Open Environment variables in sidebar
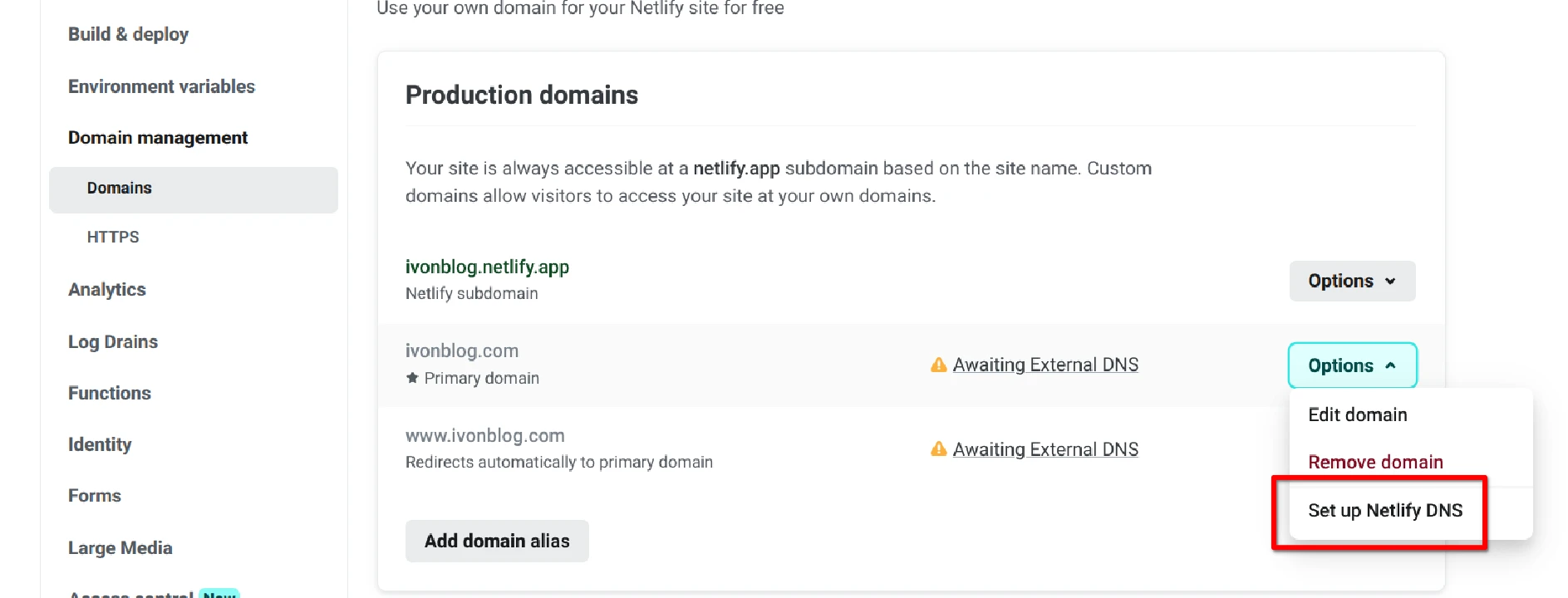This screenshot has height=598, width=1568. click(161, 86)
